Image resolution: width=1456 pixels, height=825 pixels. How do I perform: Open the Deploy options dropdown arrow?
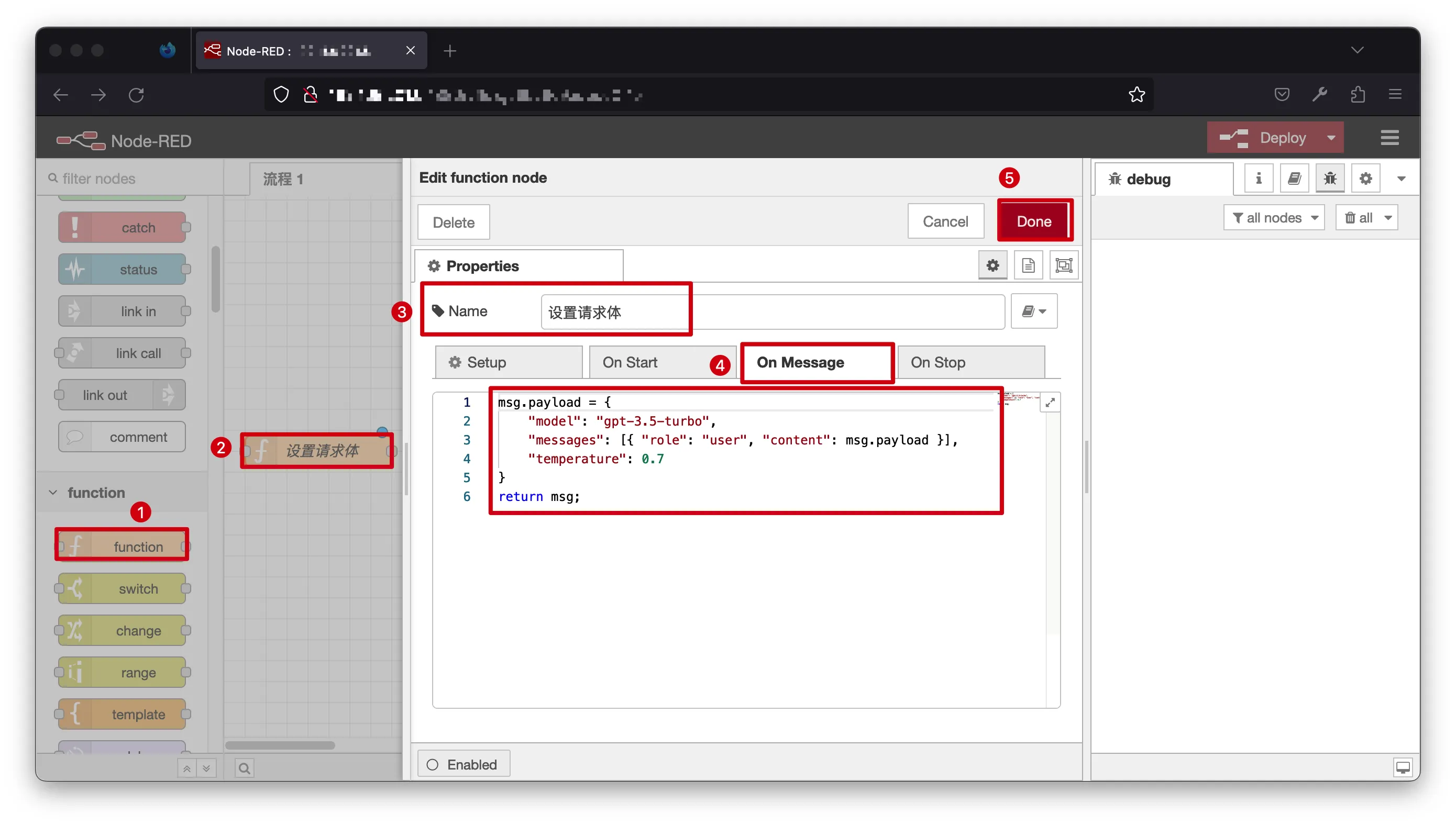(1331, 138)
